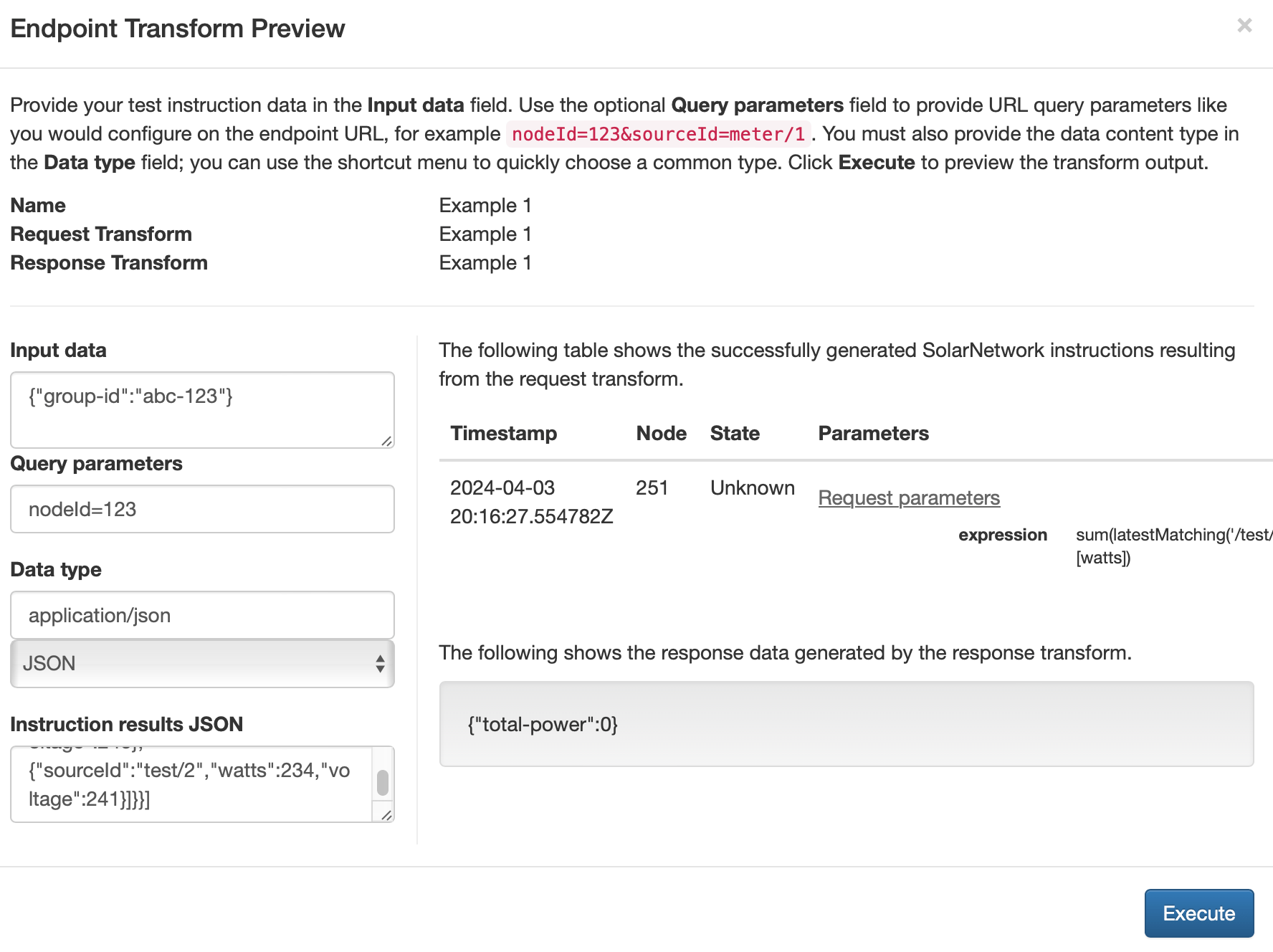Click the expression parameter label

pos(1002,535)
